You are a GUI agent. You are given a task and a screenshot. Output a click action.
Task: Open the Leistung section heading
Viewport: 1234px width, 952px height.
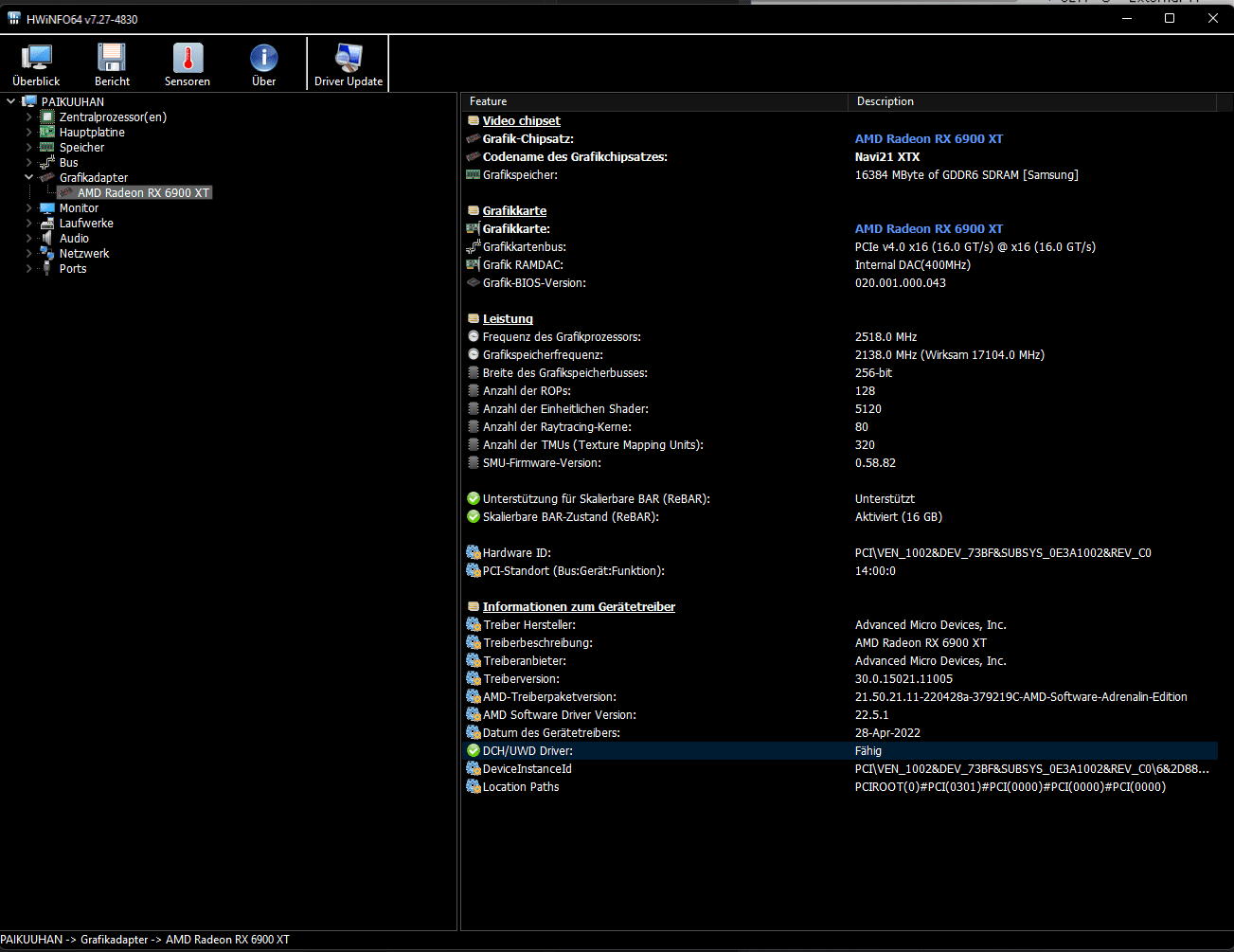[x=508, y=318]
